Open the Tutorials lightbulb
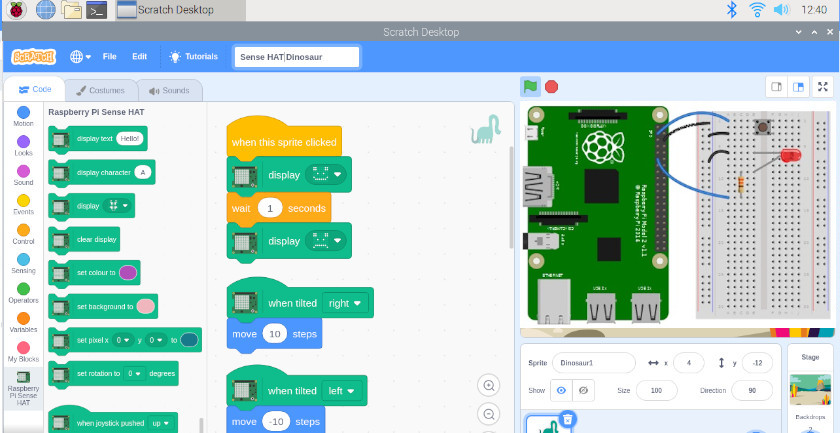The width and height of the screenshot is (840, 433). 193,56
